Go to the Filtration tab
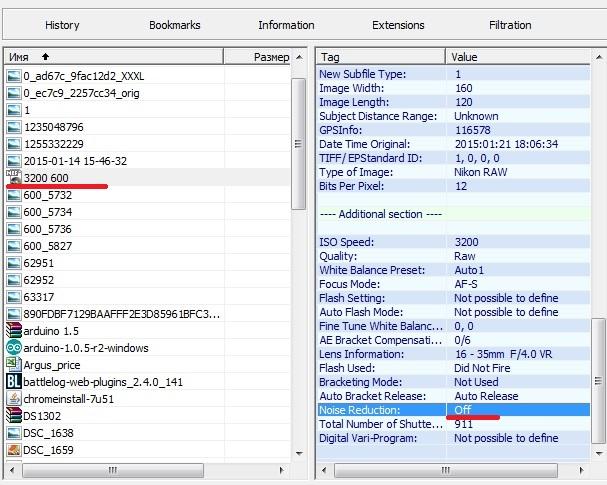The height and width of the screenshot is (485, 607). point(510,25)
